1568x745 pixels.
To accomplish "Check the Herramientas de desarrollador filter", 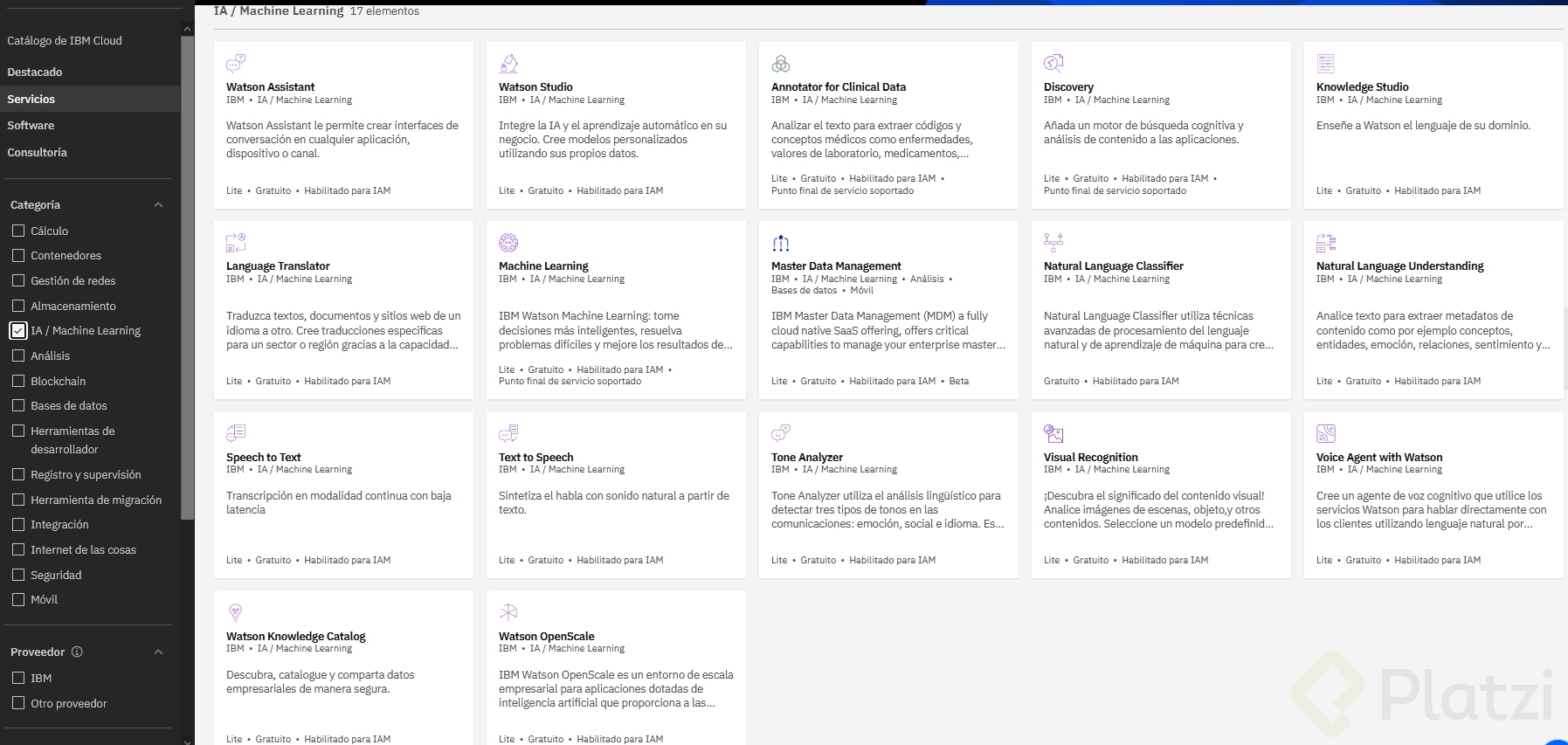I will [18, 431].
